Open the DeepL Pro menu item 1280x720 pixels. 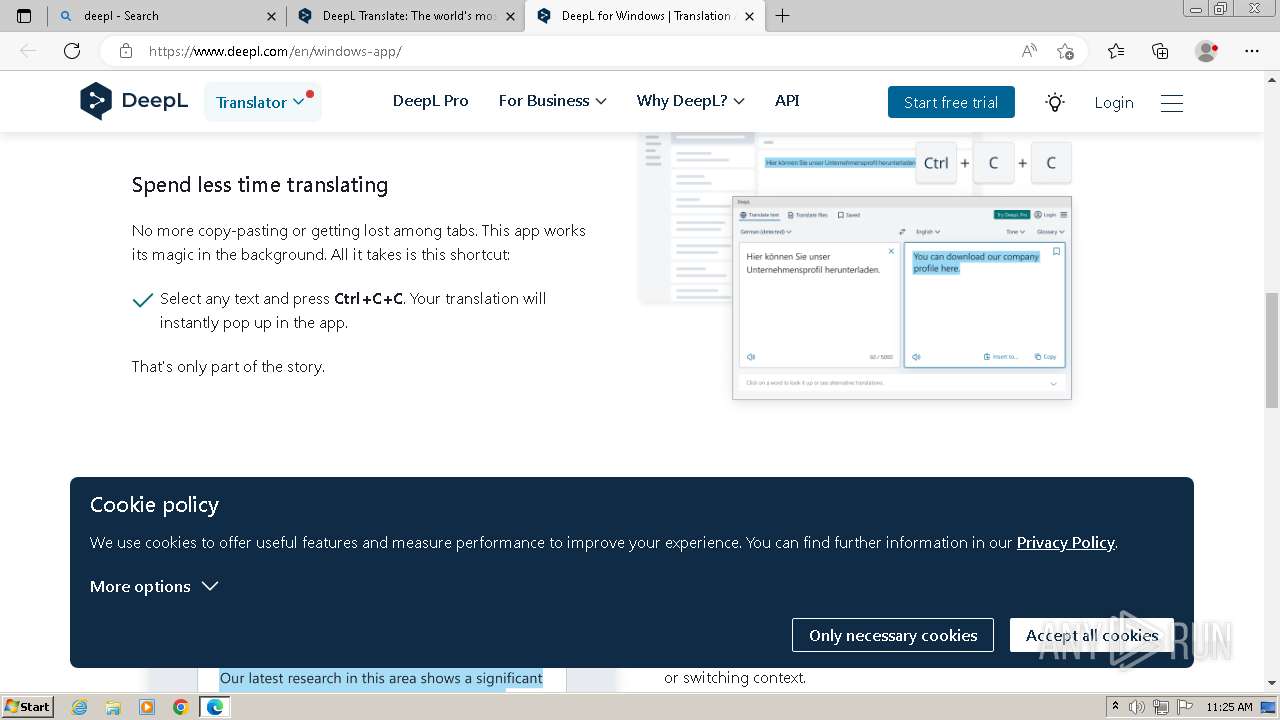pyautogui.click(x=430, y=101)
